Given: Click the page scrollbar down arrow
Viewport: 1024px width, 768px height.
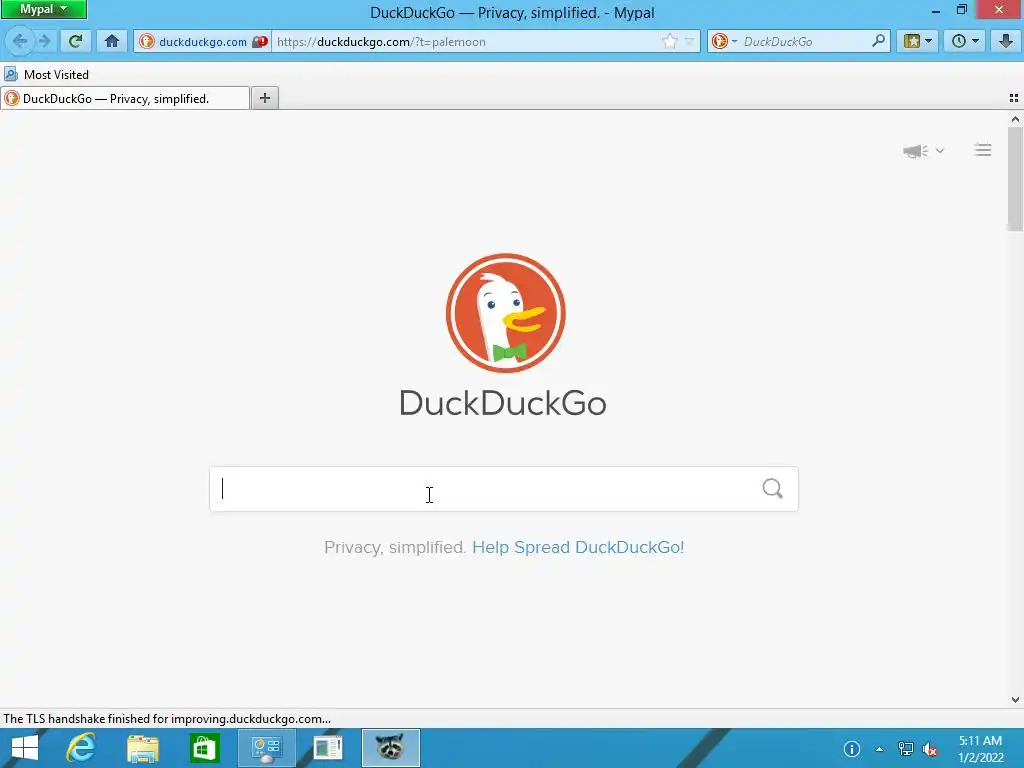Looking at the screenshot, I should tap(1015, 700).
